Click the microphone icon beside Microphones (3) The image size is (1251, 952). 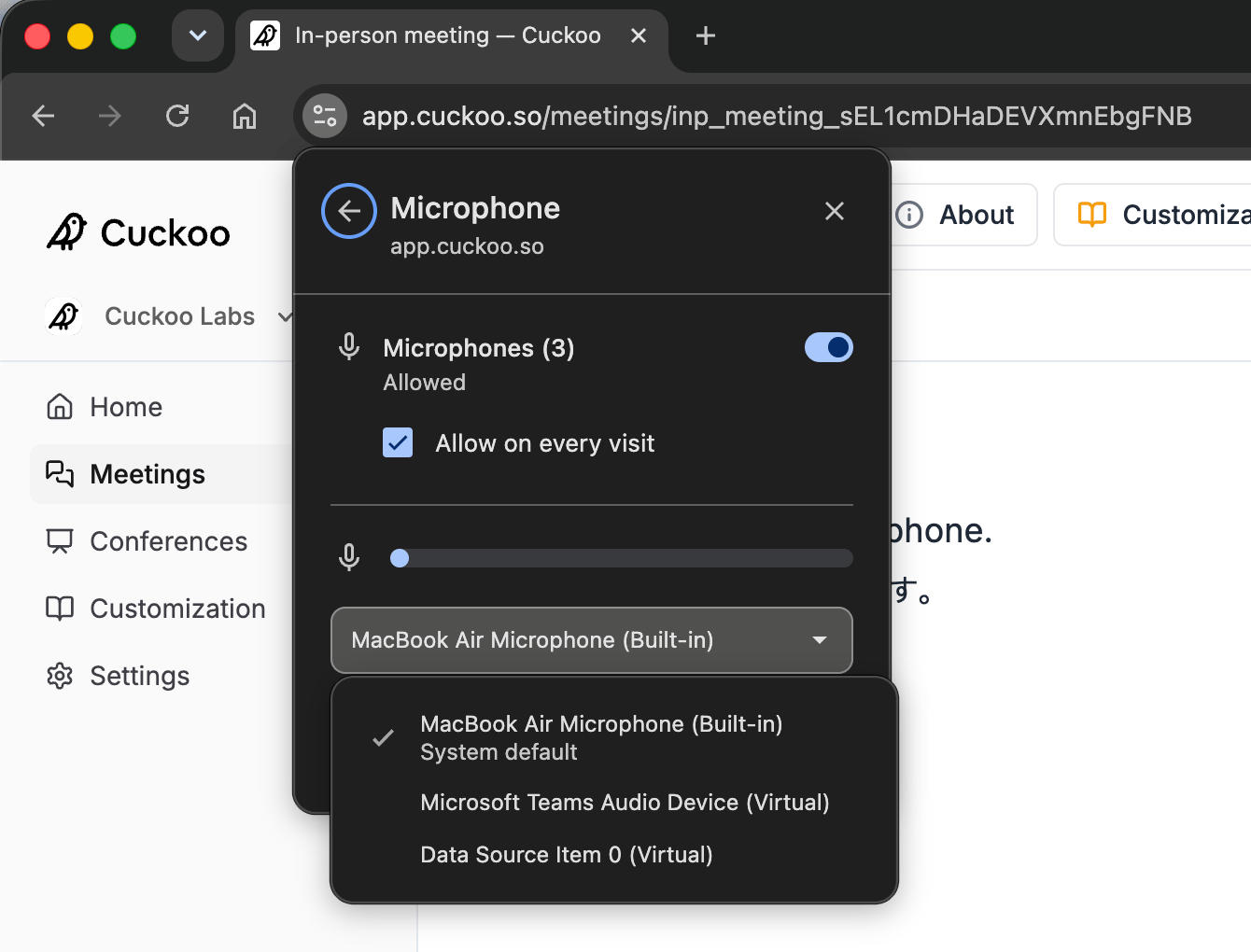(349, 346)
